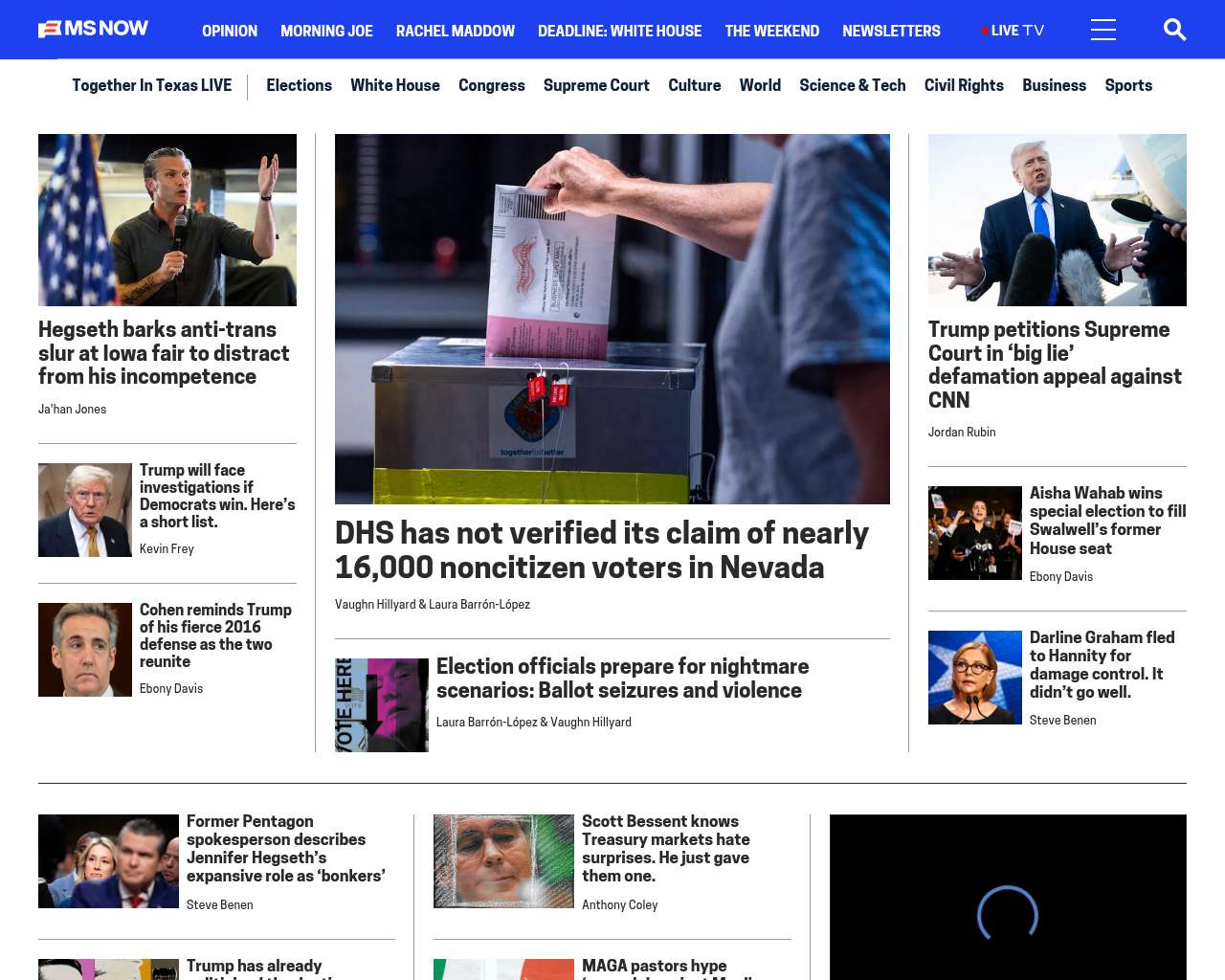Viewport: 1225px width, 980px height.
Task: Open Trump press microphones photo
Action: tap(1058, 220)
